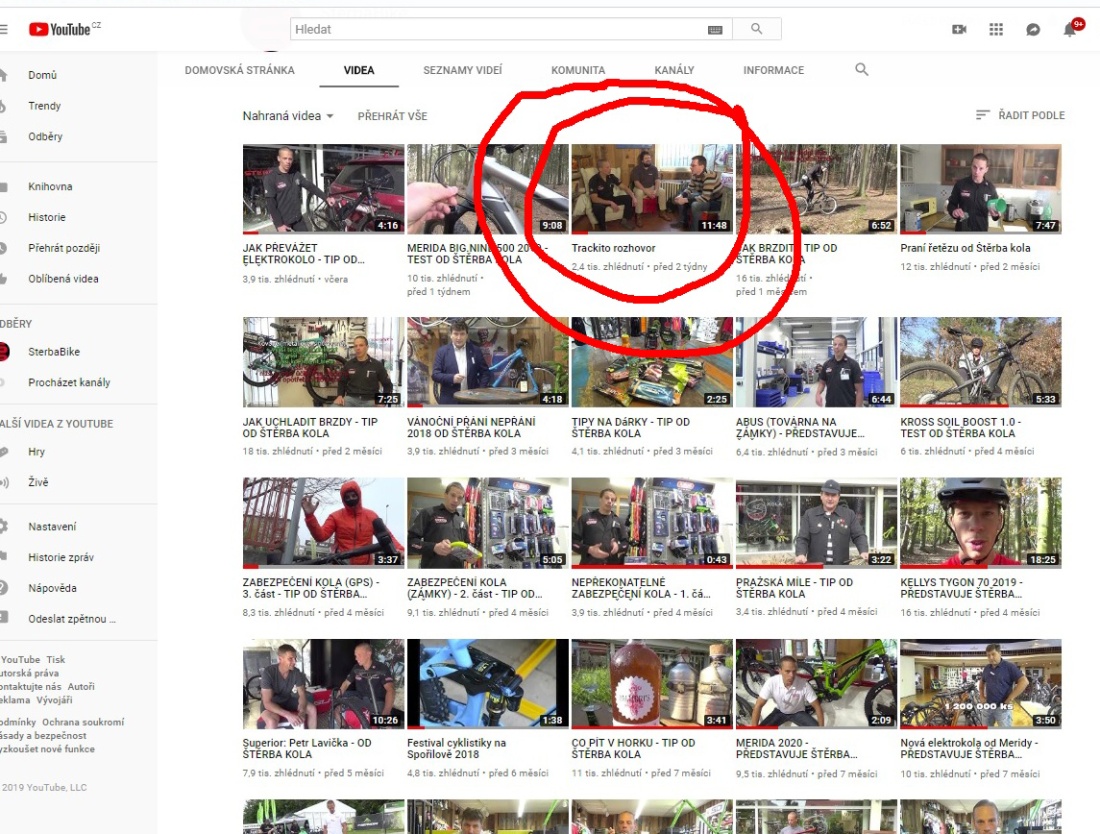1100x834 pixels.
Task: Open the SEZNAMY VIDEÍ tab
Action: point(462,70)
